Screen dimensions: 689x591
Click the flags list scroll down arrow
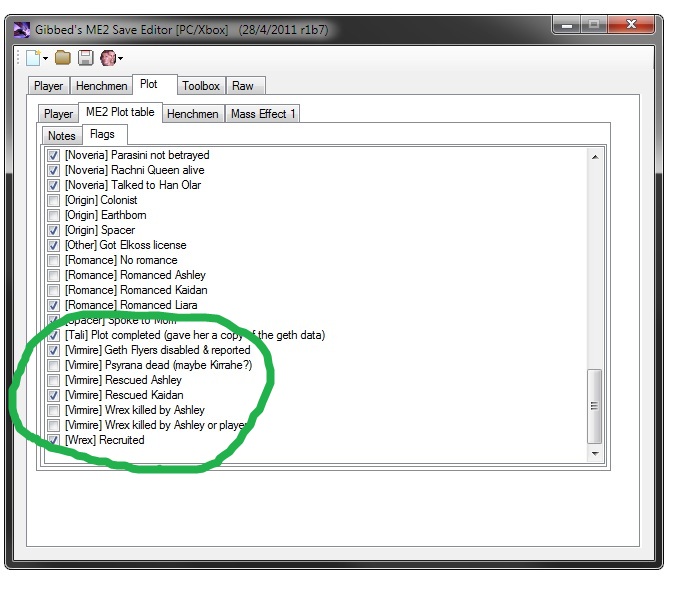point(595,453)
